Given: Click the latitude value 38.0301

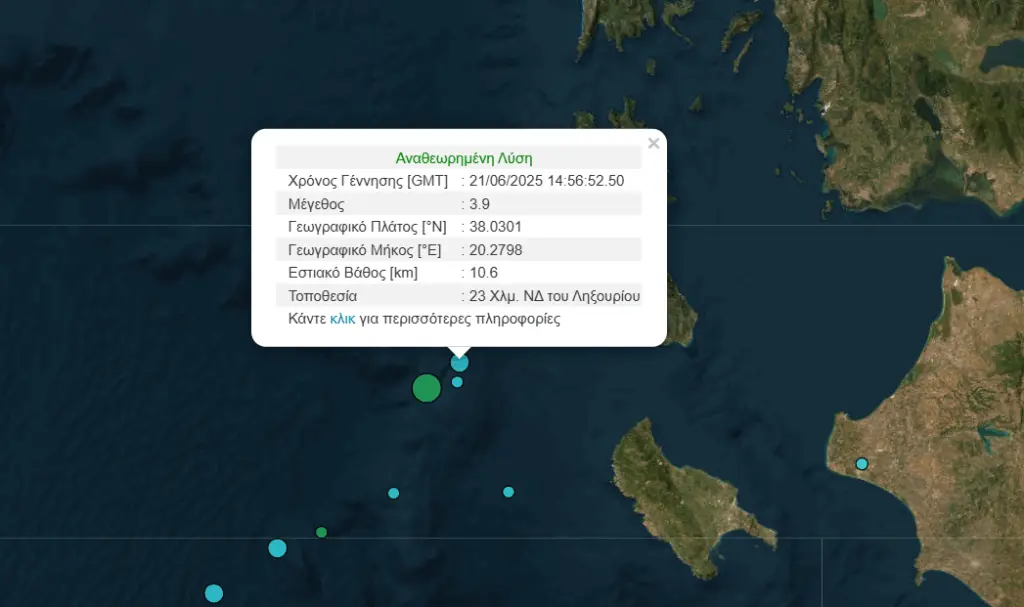Looking at the screenshot, I should pyautogui.click(x=495, y=227).
